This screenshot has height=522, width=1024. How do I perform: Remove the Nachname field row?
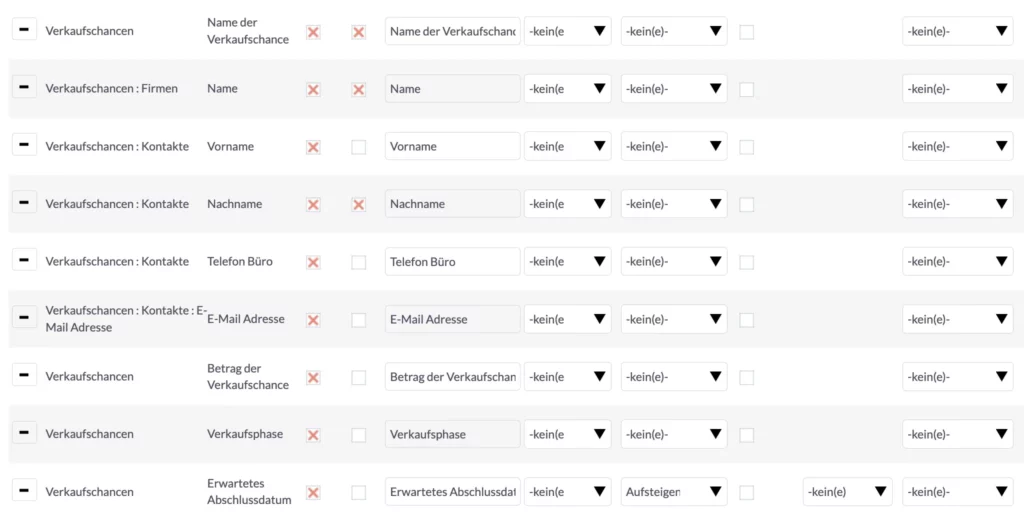point(24,203)
